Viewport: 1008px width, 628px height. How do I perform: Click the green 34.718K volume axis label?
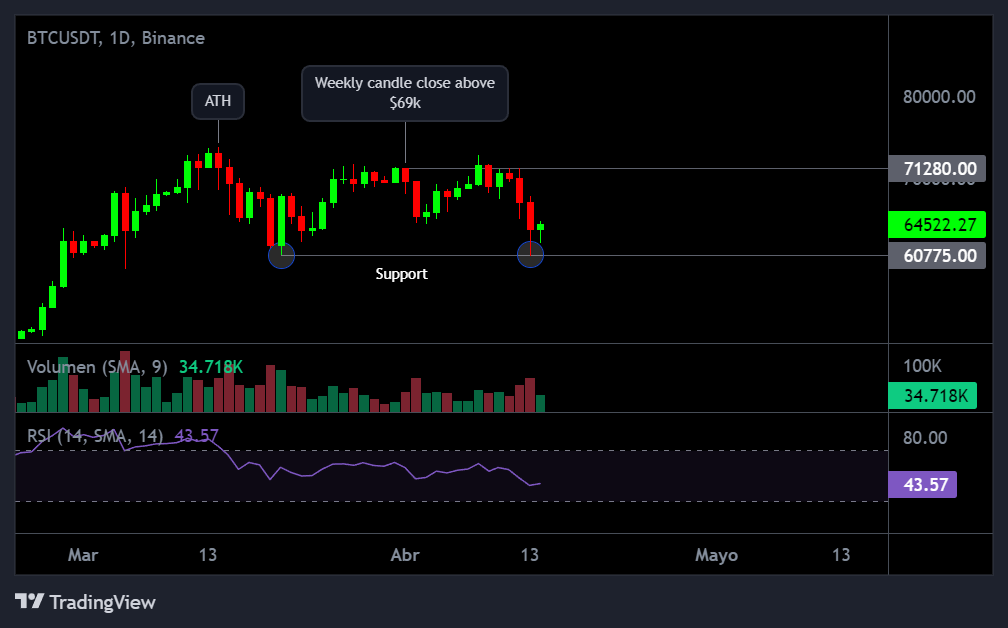tap(933, 395)
